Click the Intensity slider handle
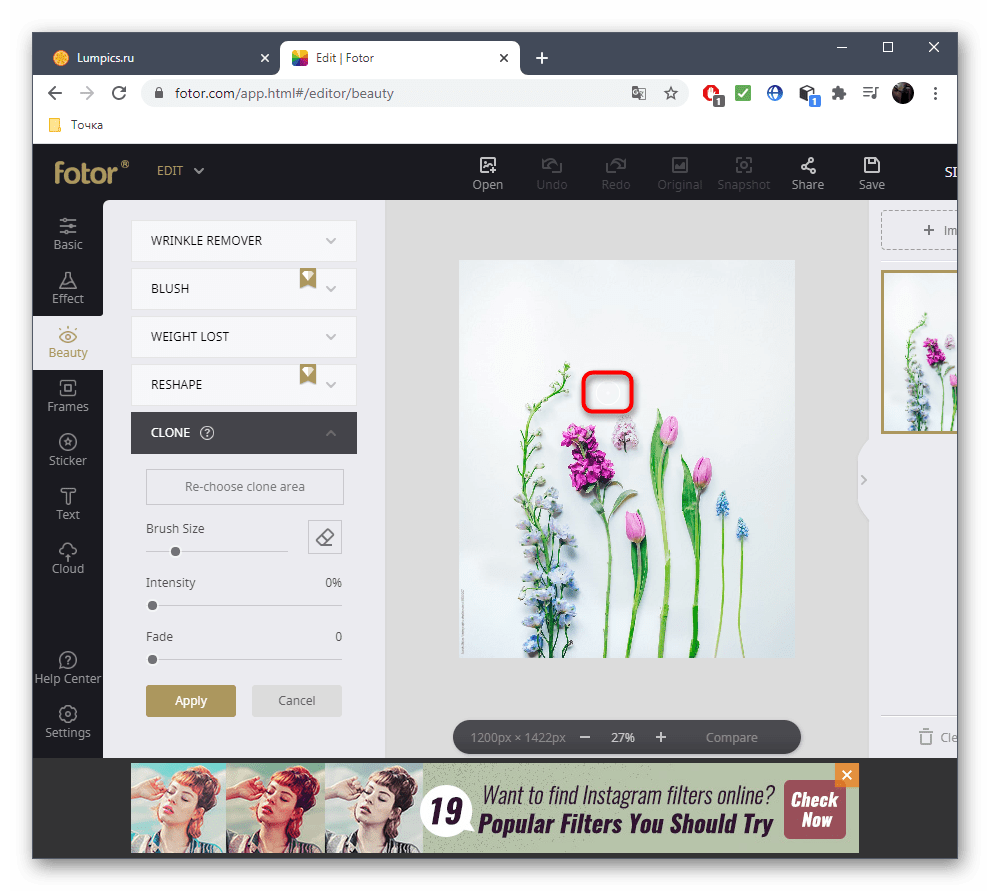The width and height of the screenshot is (990, 891). tap(153, 605)
